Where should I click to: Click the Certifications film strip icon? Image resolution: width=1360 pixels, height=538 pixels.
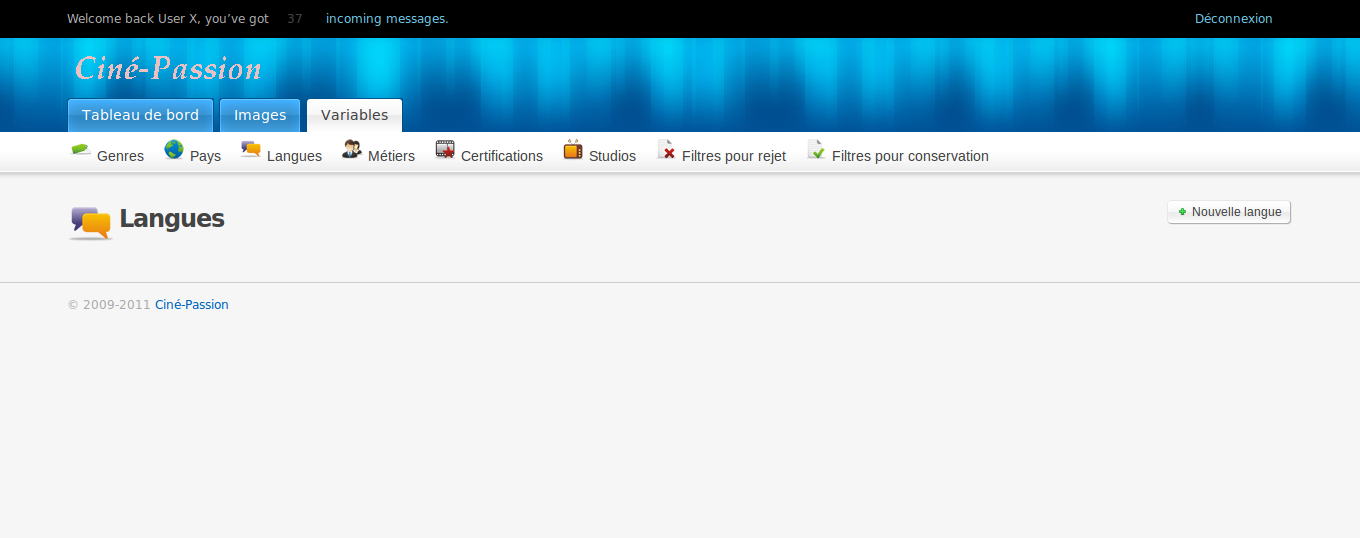[445, 150]
